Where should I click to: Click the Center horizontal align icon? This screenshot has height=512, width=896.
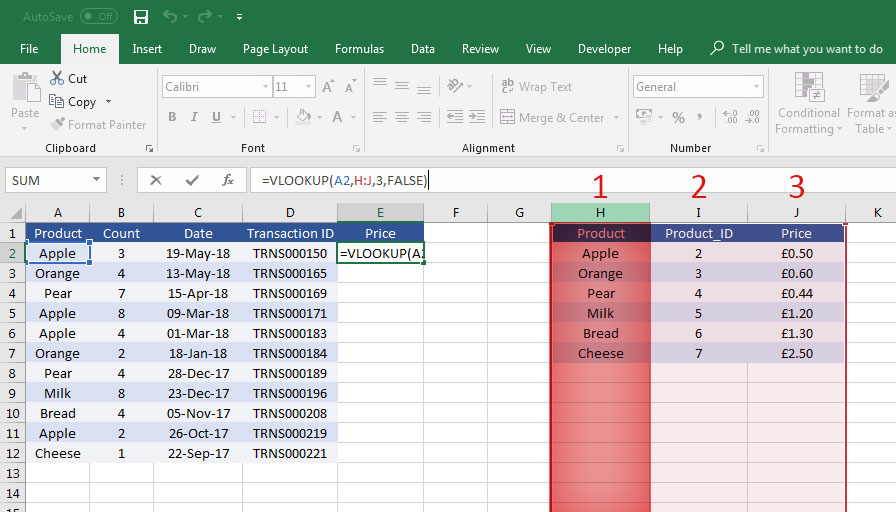[x=402, y=117]
